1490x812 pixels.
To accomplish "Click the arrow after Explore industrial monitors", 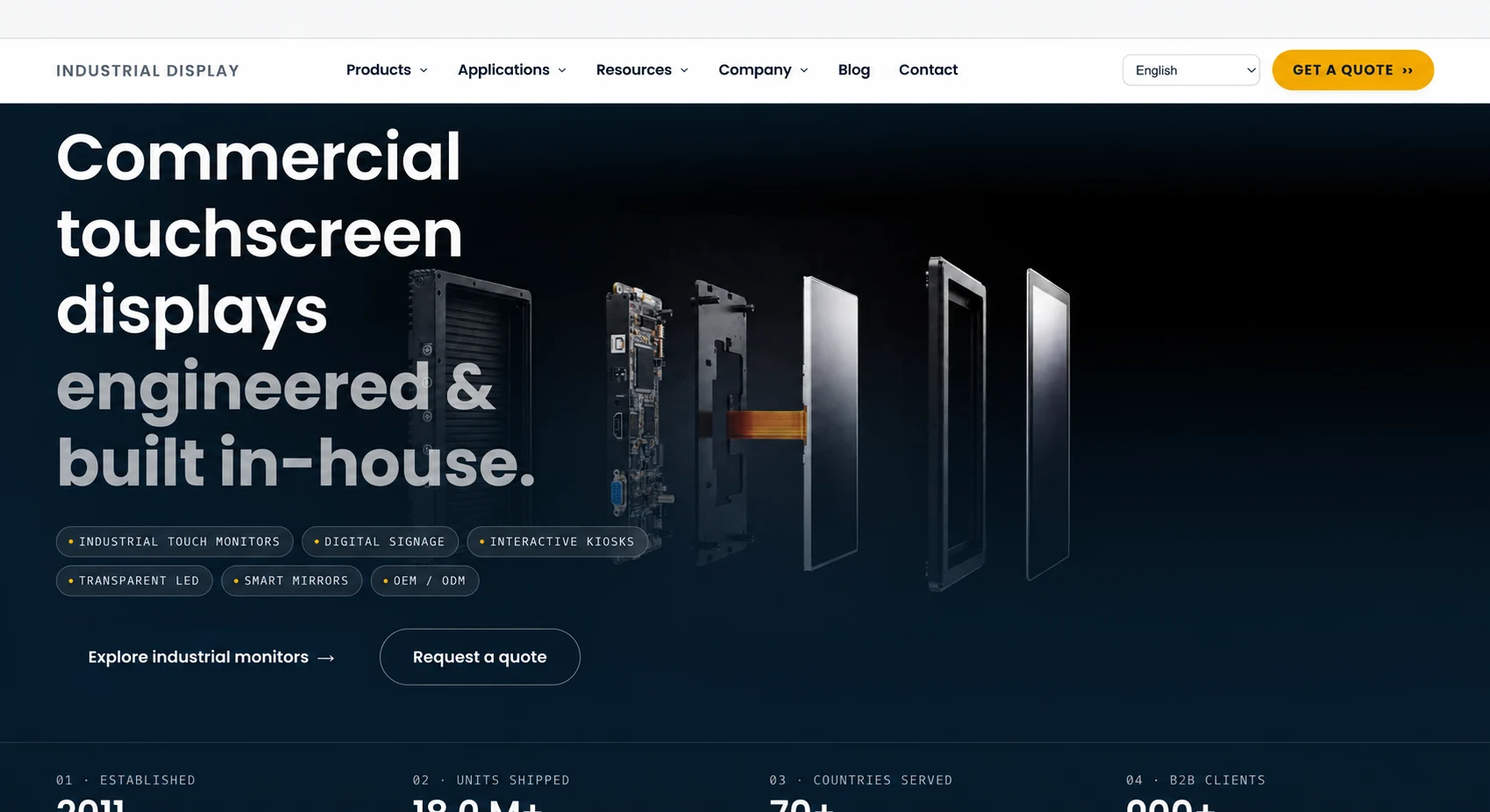I will [326, 658].
